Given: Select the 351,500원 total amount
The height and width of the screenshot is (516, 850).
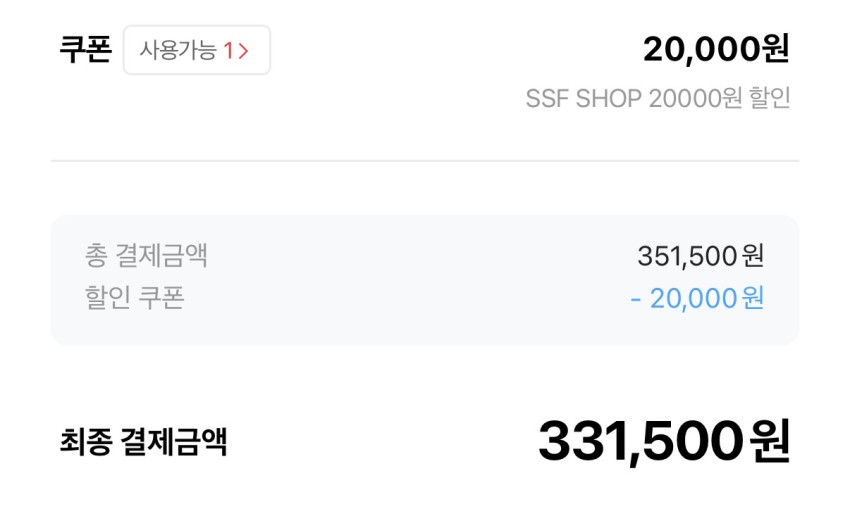Looking at the screenshot, I should [700, 256].
